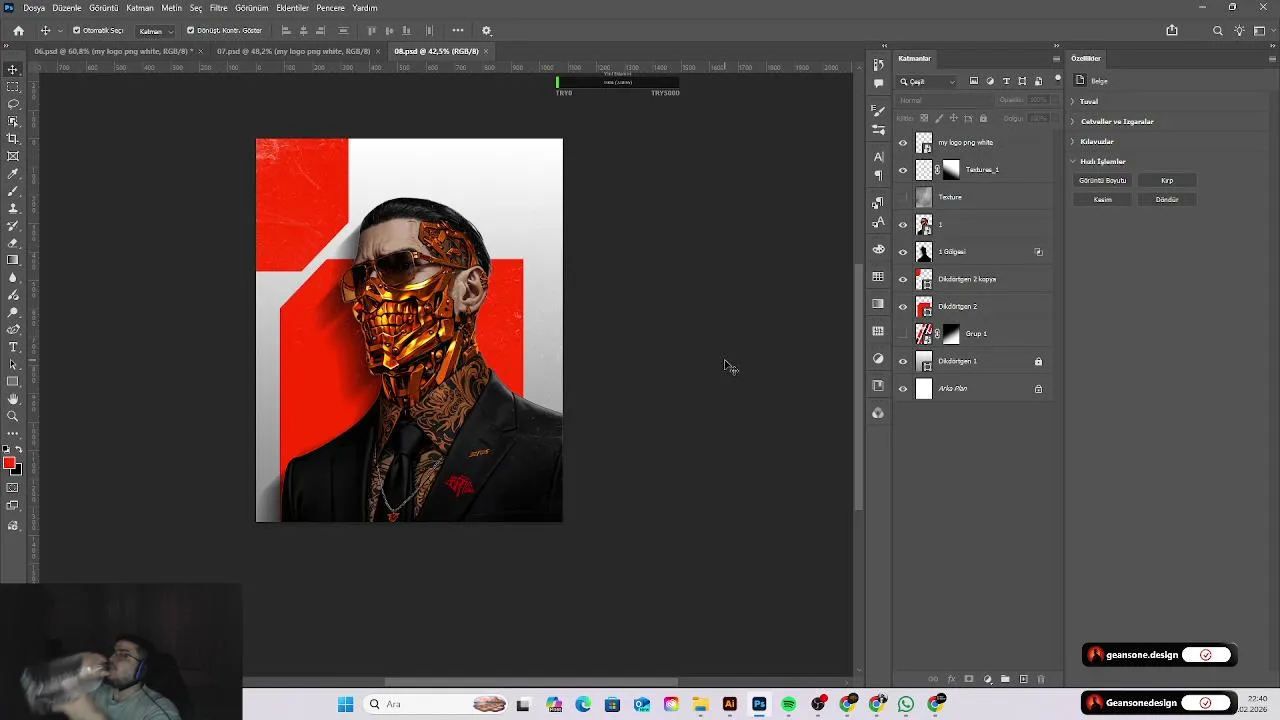Open the options bar settings gear
This screenshot has width=1280, height=720.
(x=487, y=31)
